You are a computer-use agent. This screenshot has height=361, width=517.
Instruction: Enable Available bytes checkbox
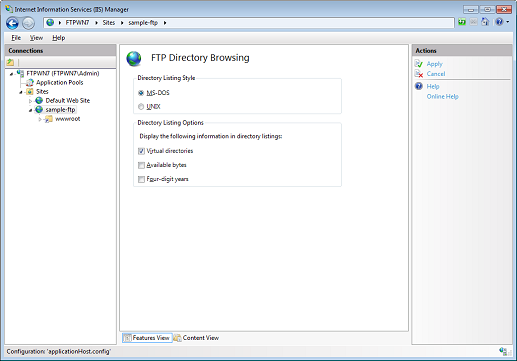(141, 165)
